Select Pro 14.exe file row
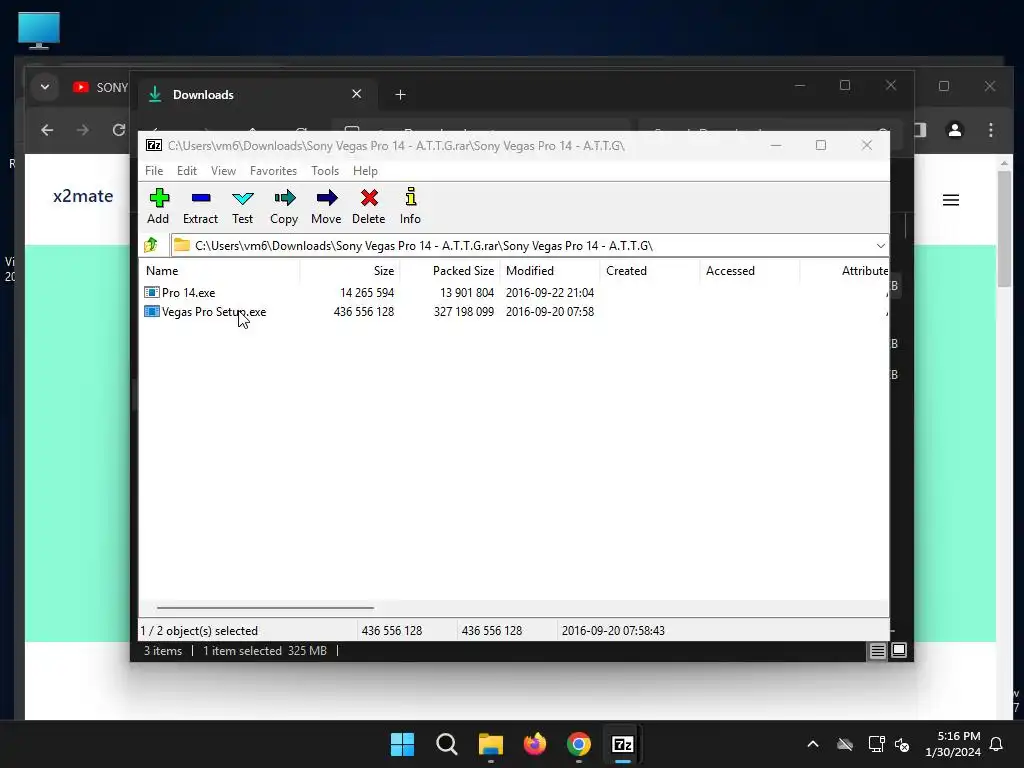Screen dimensions: 1024x768 click(x=514, y=293)
